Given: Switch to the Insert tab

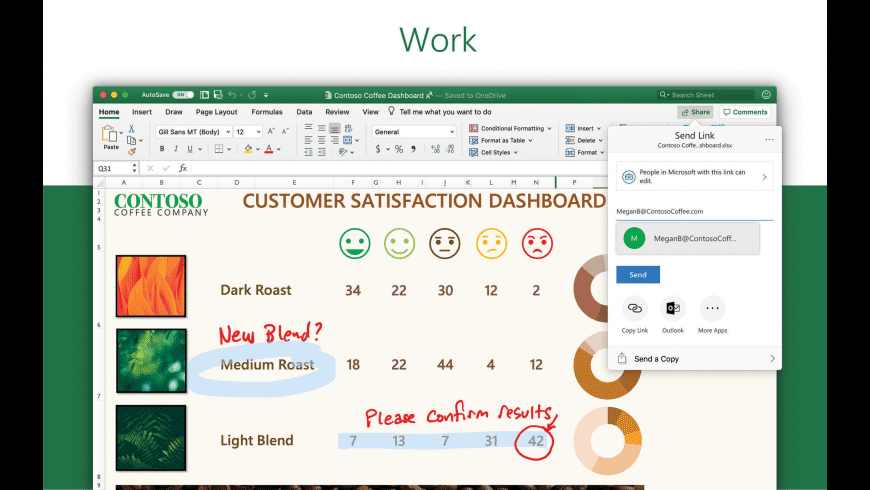Looking at the screenshot, I should pyautogui.click(x=142, y=112).
